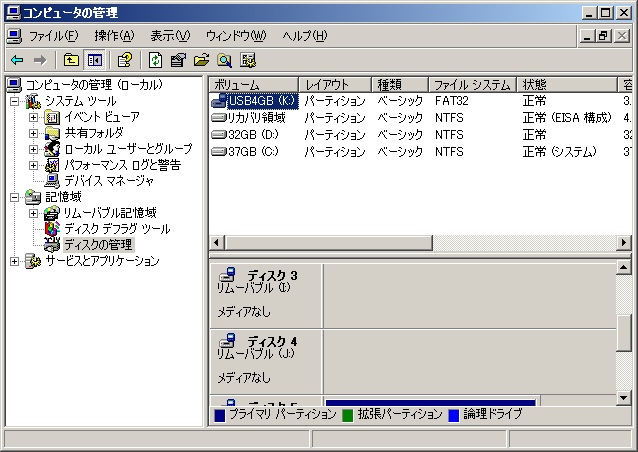
Task: Click the Refresh toolbar icon
Action: coord(155,61)
